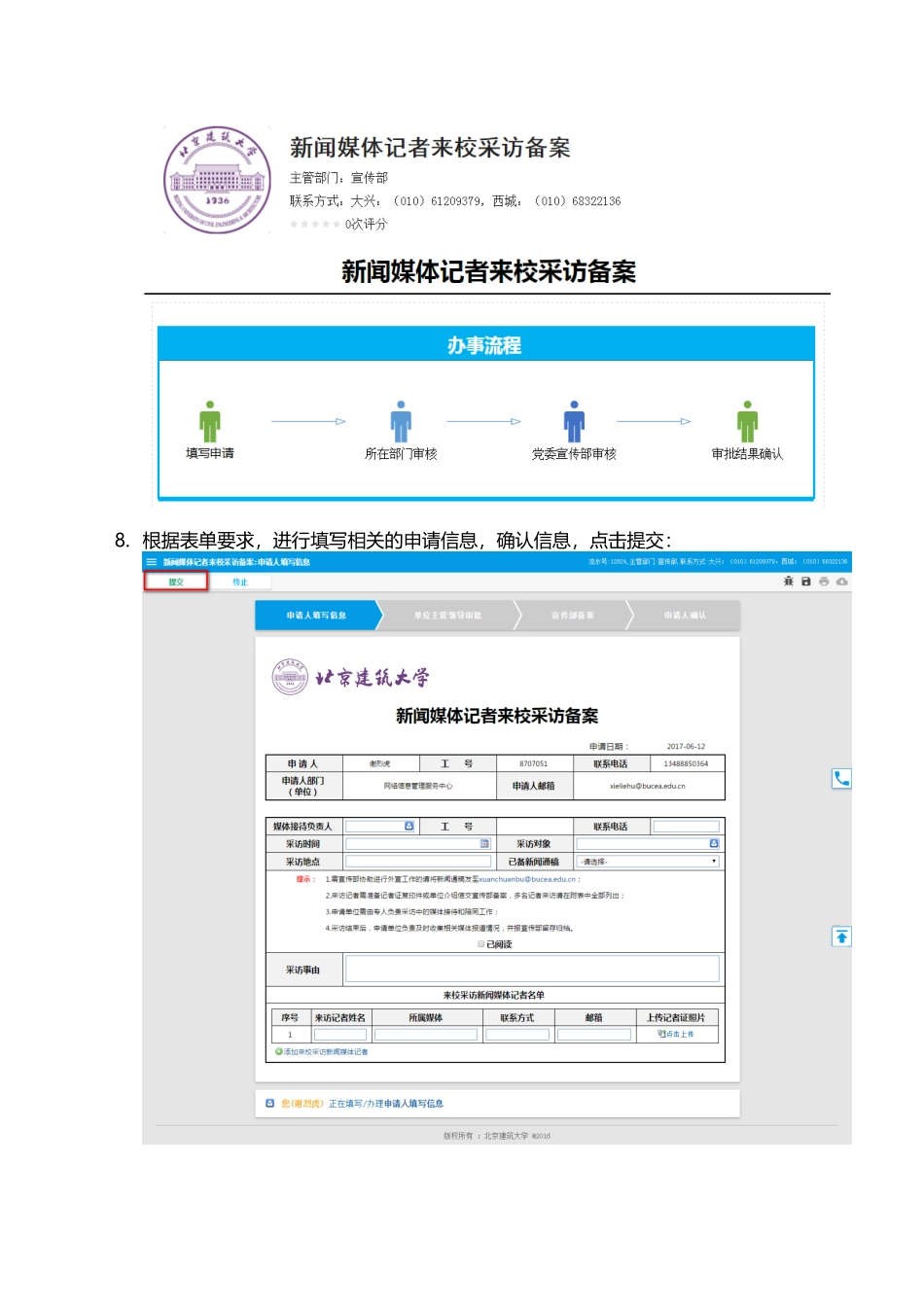Focus the 来访记者姓名 input in row 1

(339, 1035)
